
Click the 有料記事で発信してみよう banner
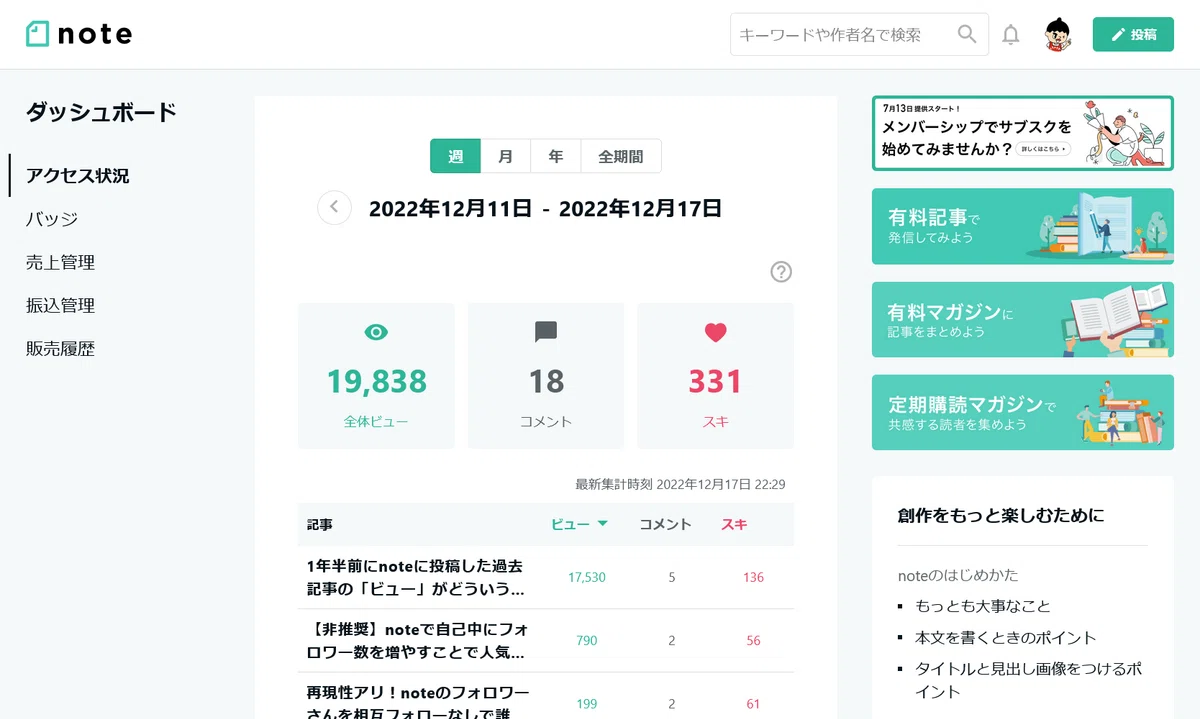[x=1023, y=226]
